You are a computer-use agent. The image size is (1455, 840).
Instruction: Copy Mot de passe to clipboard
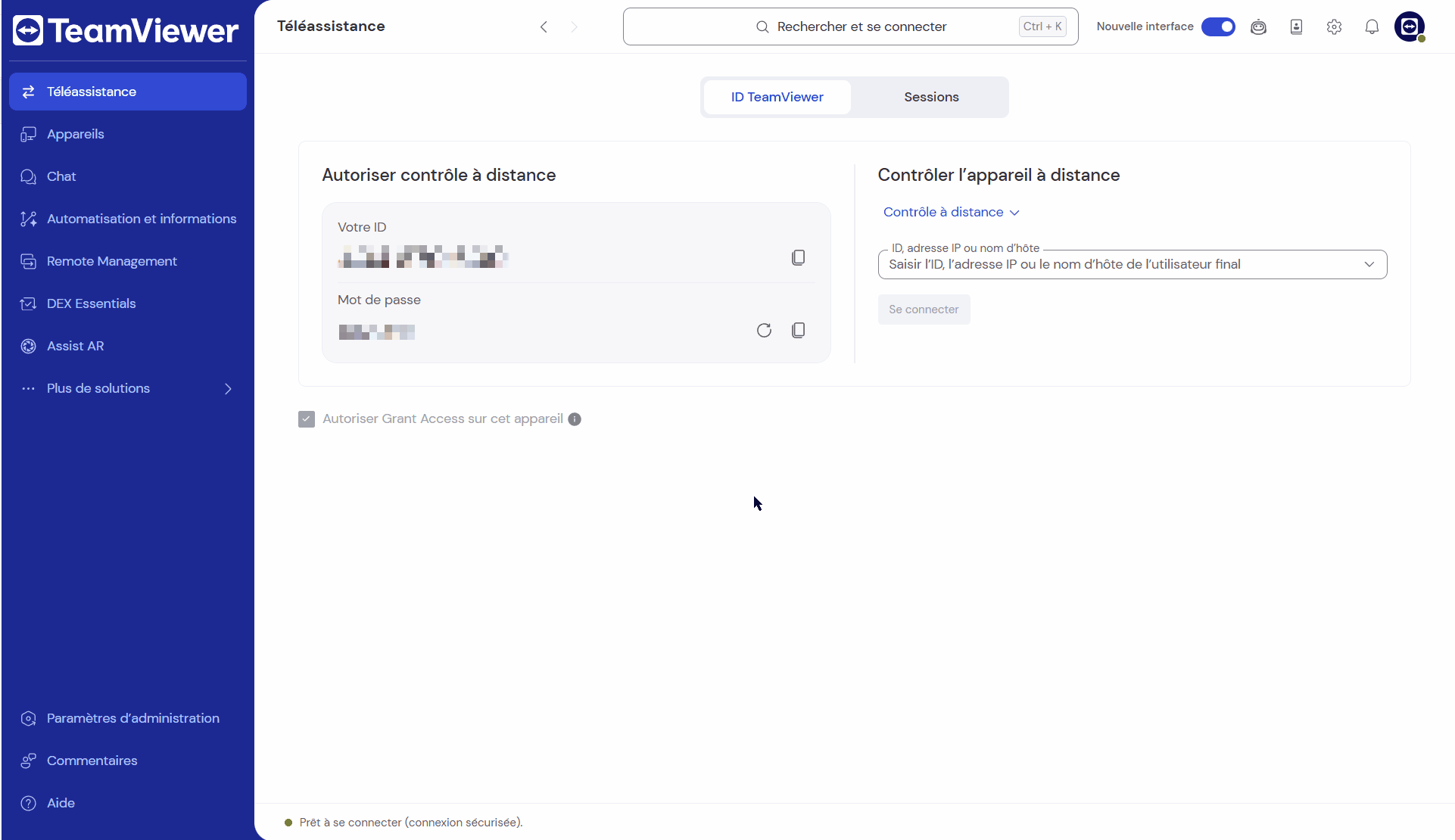coord(798,331)
